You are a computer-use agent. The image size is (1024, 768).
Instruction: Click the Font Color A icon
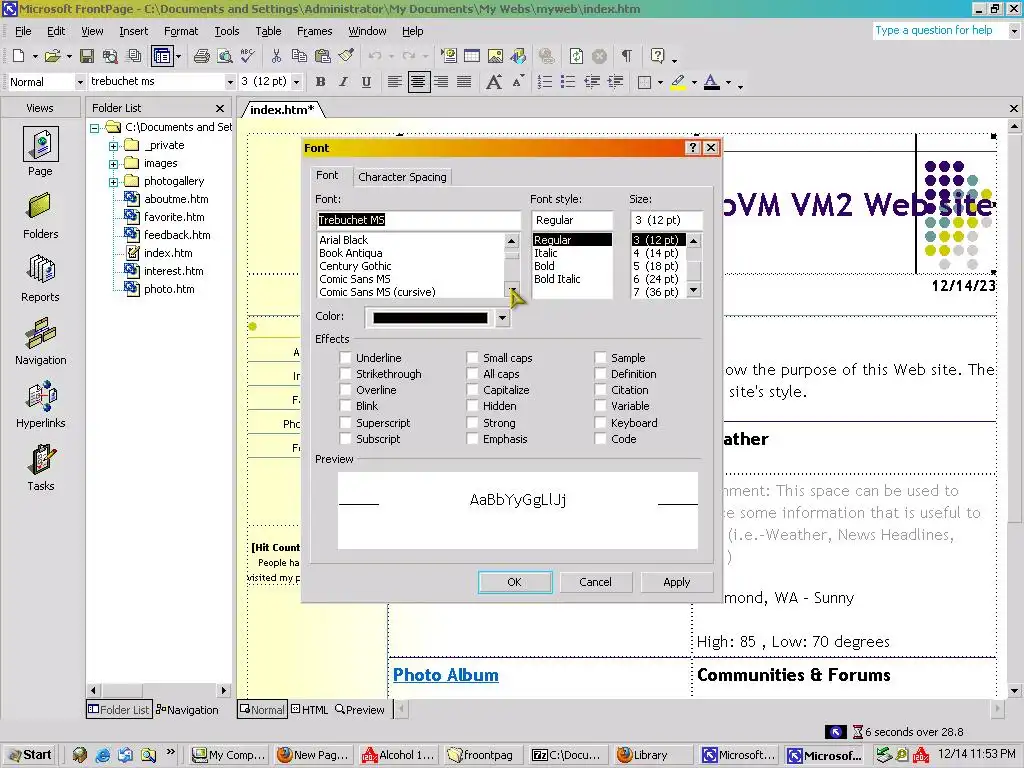712,82
